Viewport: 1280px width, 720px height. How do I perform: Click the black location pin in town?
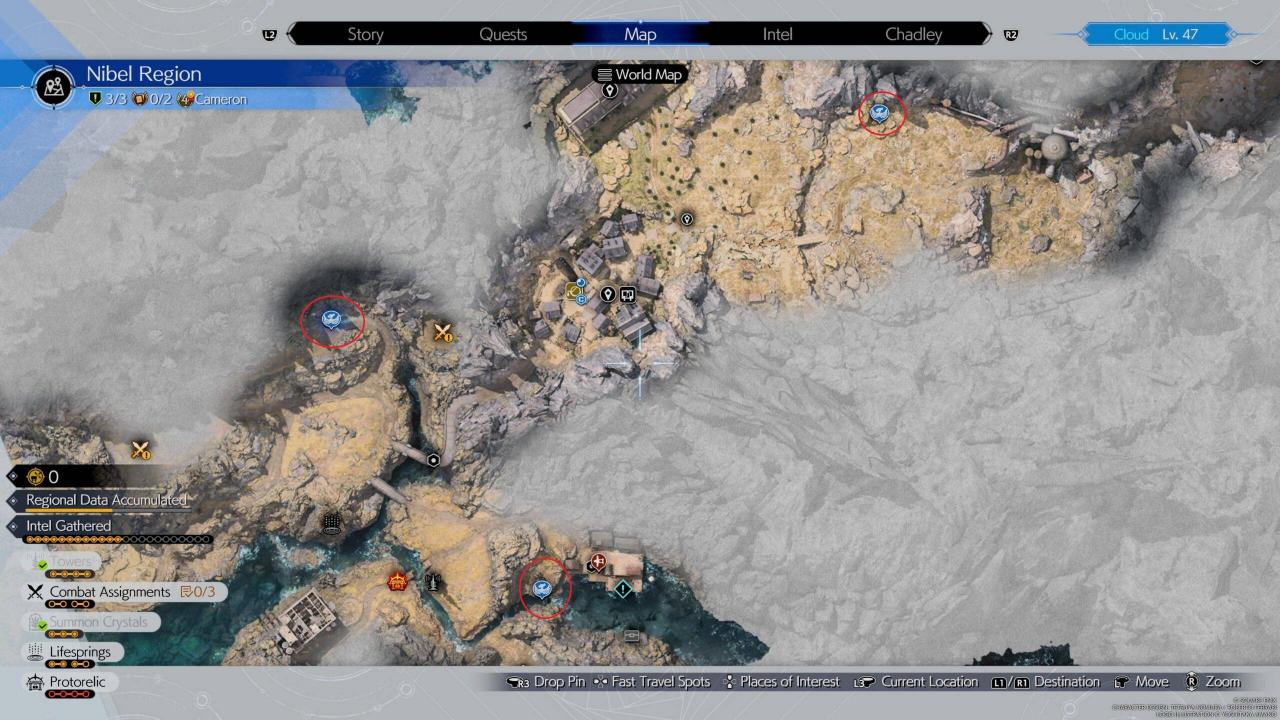pos(607,295)
